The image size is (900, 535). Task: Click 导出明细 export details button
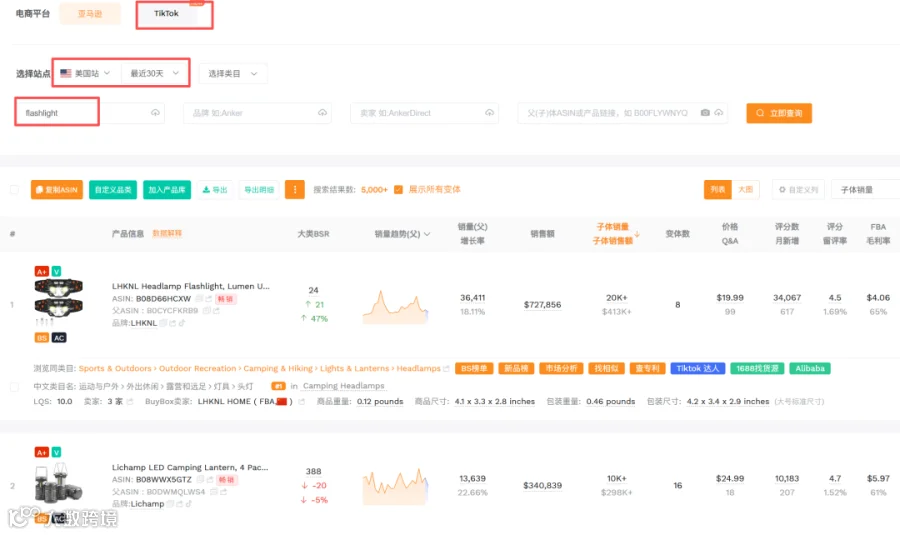[259, 189]
